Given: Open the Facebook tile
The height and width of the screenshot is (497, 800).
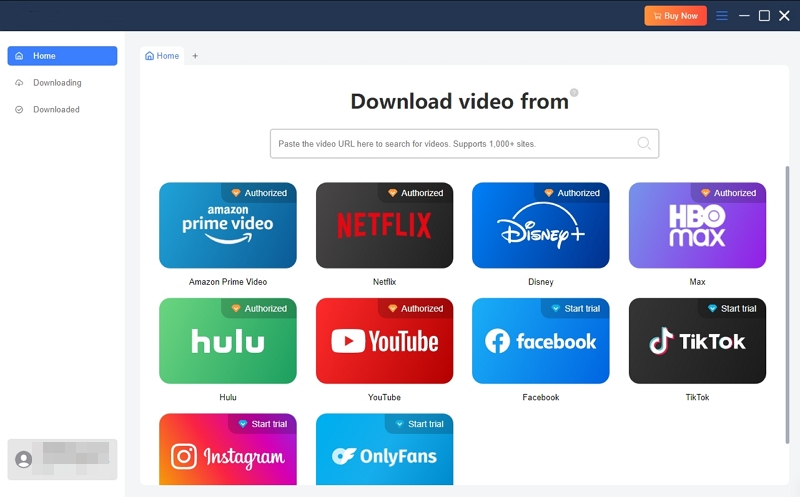Looking at the screenshot, I should 541,341.
